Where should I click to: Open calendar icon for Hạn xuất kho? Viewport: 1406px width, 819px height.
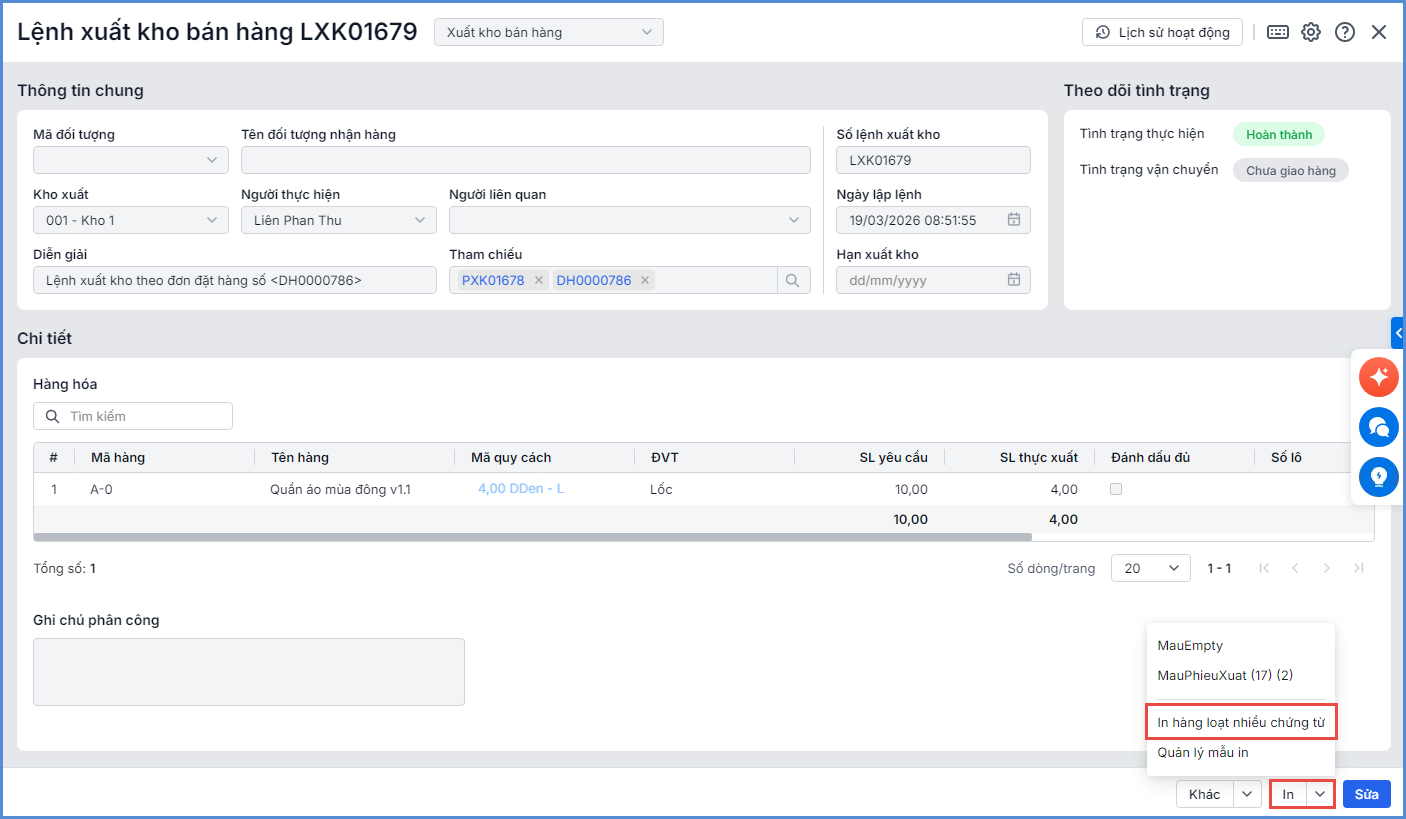pyautogui.click(x=1013, y=280)
